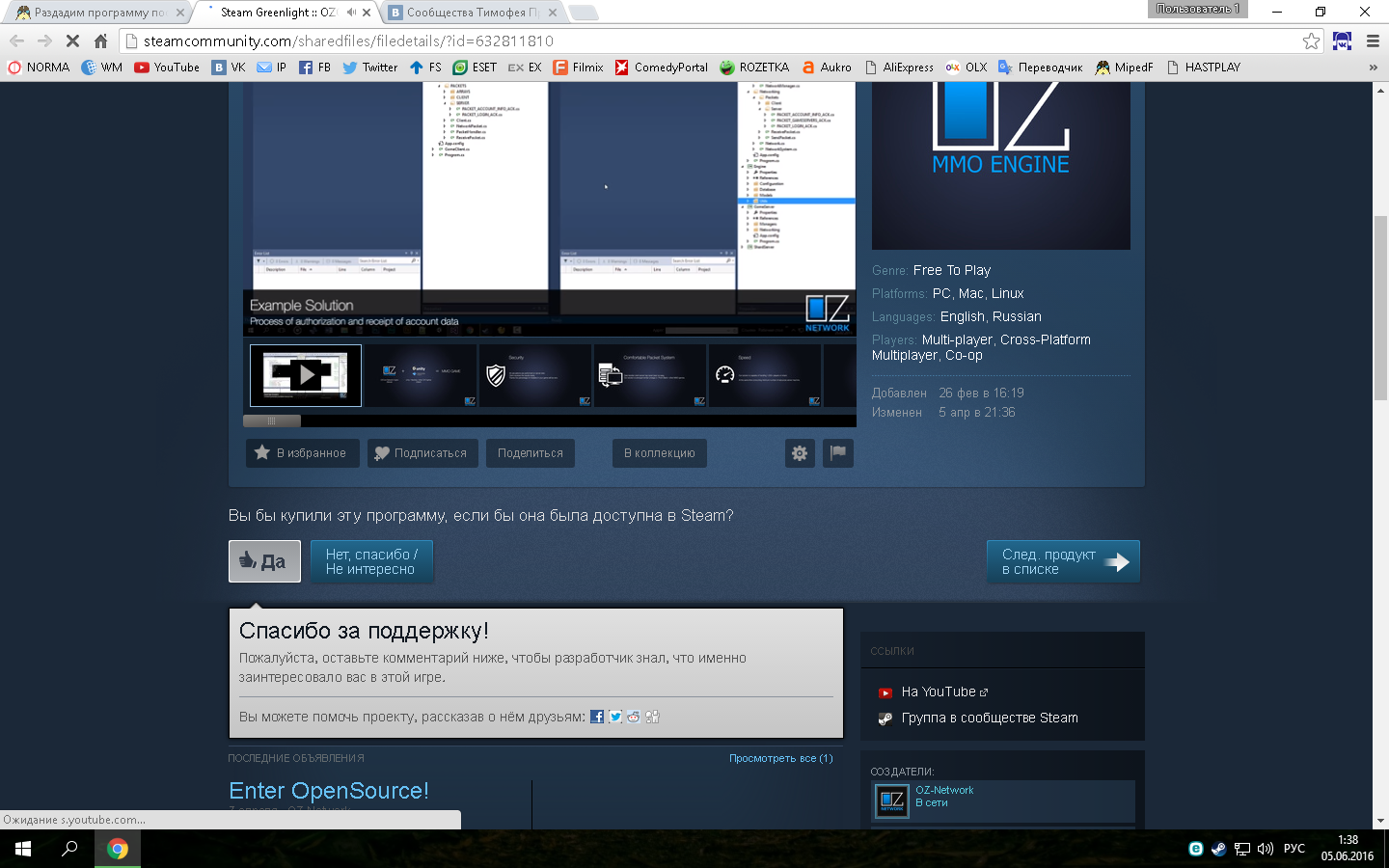Open the Windows Start menu
1389x868 pixels.
[x=23, y=849]
